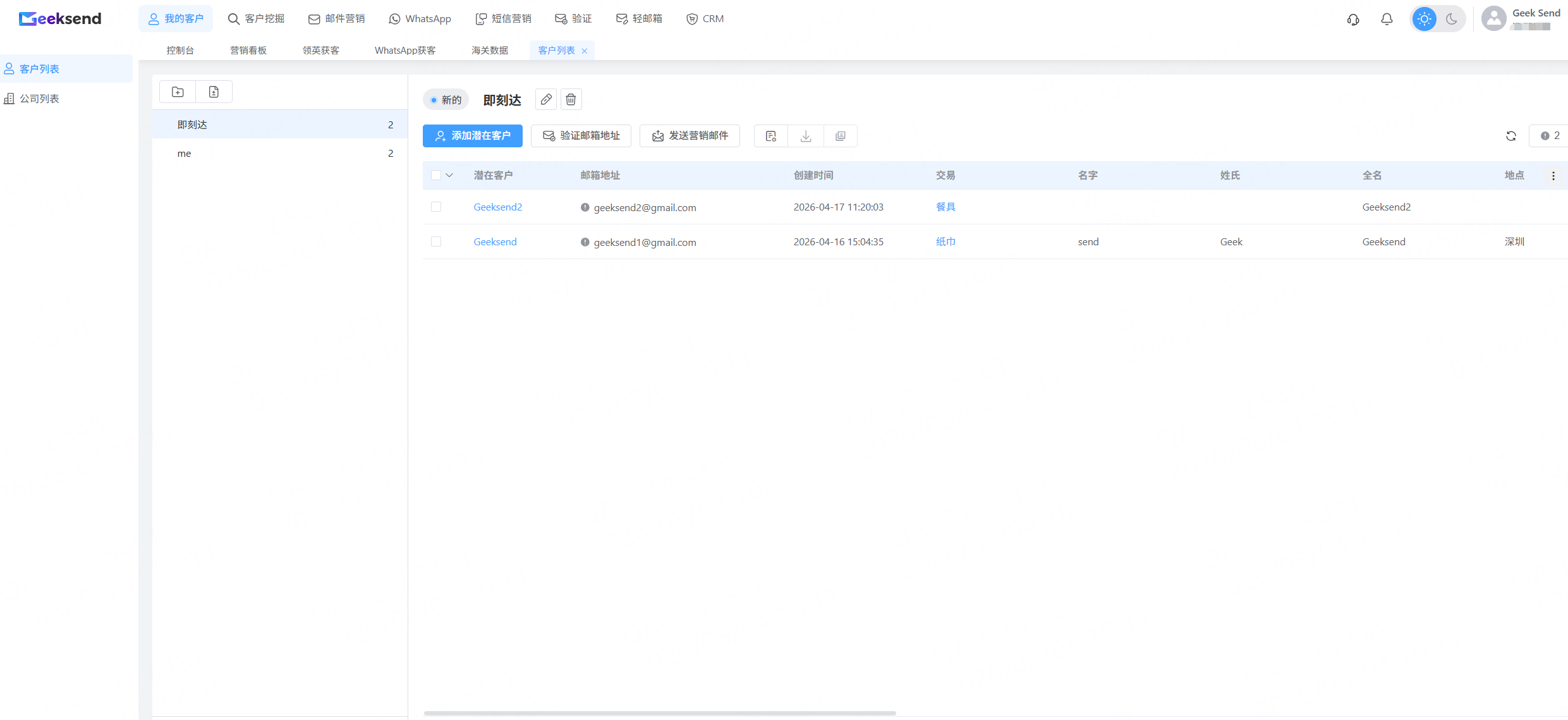Open the warning count 2 indicator

point(1550,136)
